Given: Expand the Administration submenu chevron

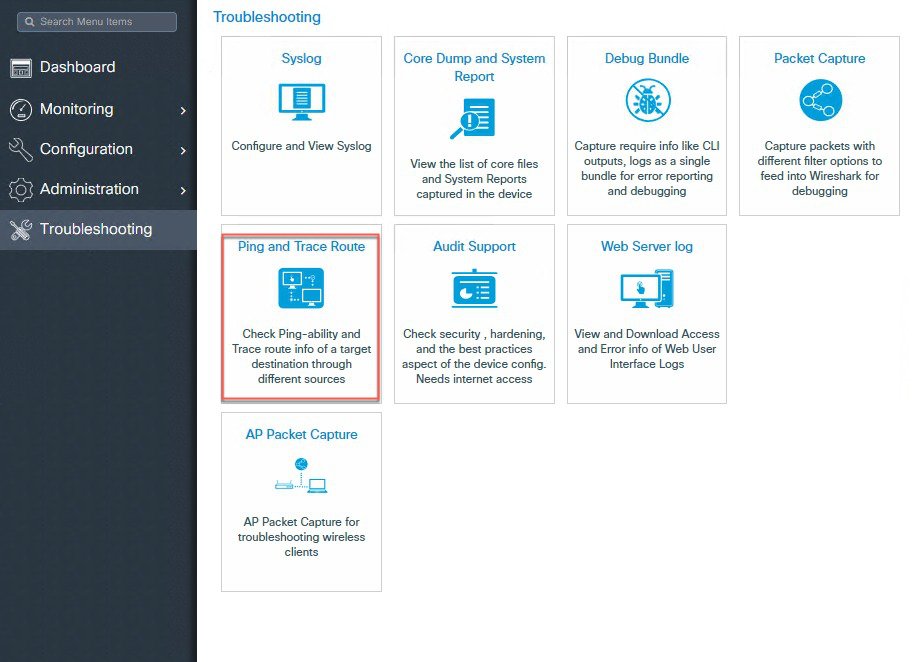Looking at the screenshot, I should (183, 190).
